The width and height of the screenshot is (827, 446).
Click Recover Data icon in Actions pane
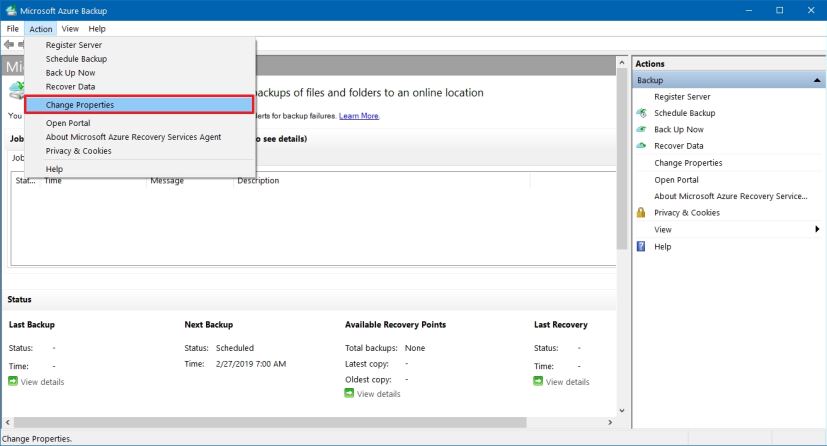click(x=641, y=146)
